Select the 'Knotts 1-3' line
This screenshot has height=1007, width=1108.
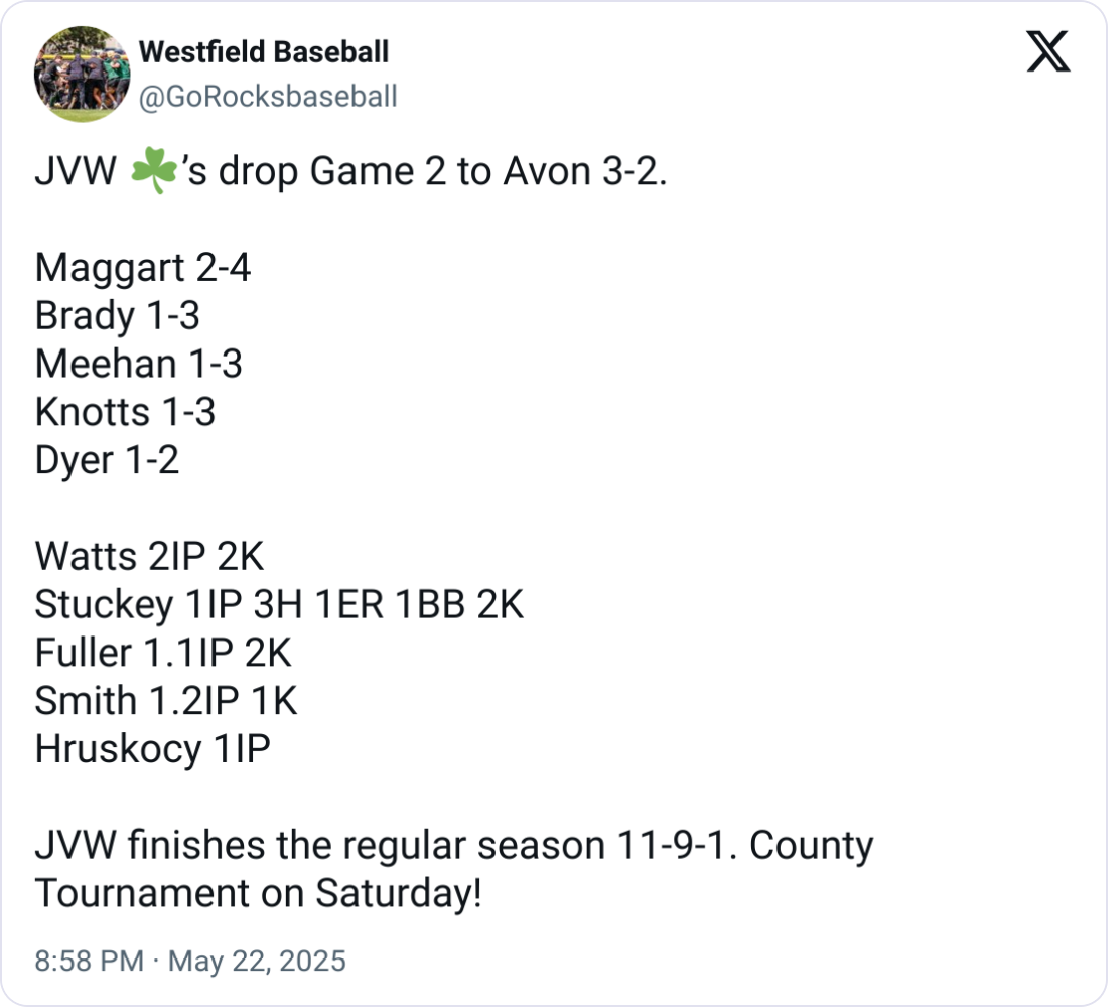coord(126,412)
